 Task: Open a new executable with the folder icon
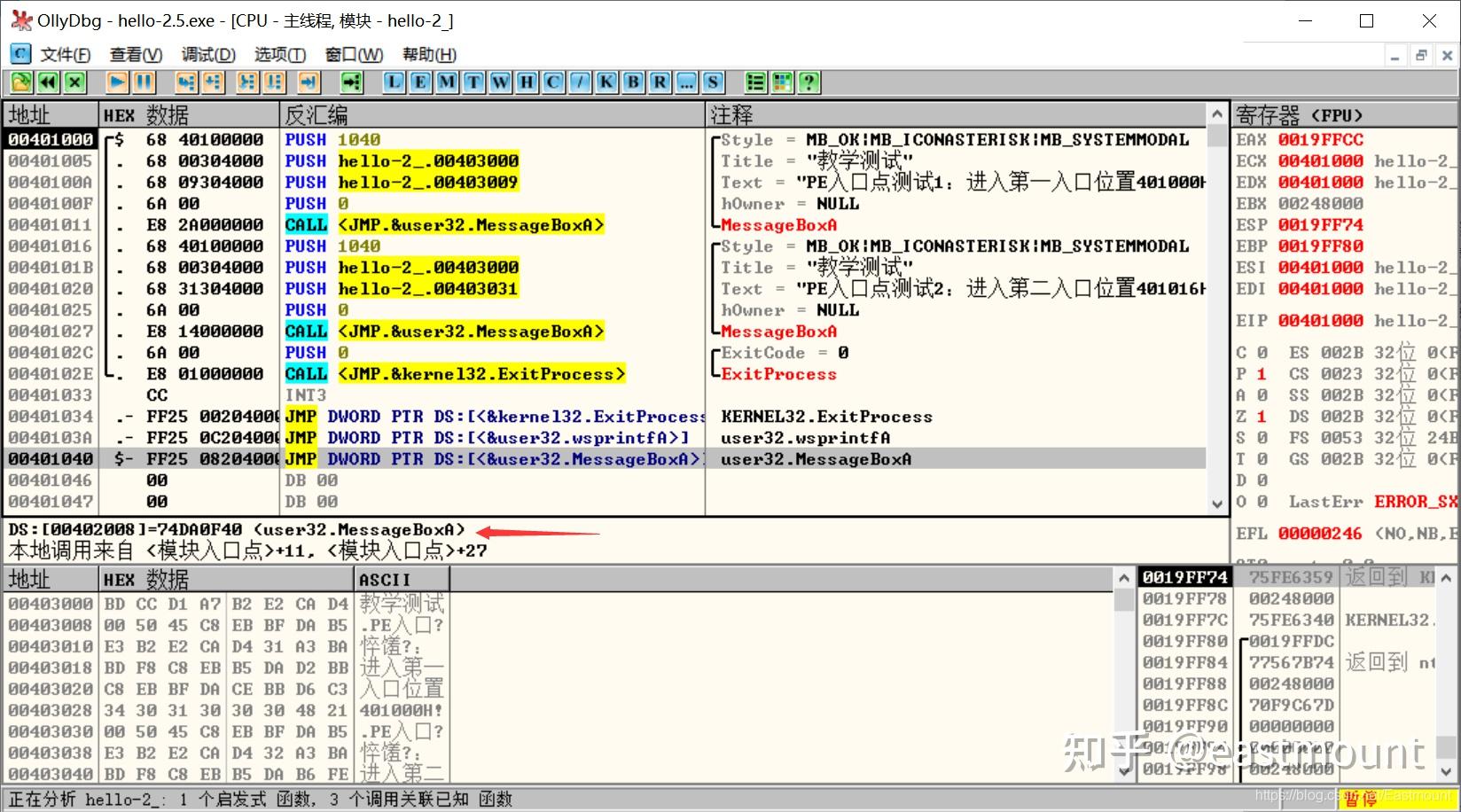[x=20, y=82]
